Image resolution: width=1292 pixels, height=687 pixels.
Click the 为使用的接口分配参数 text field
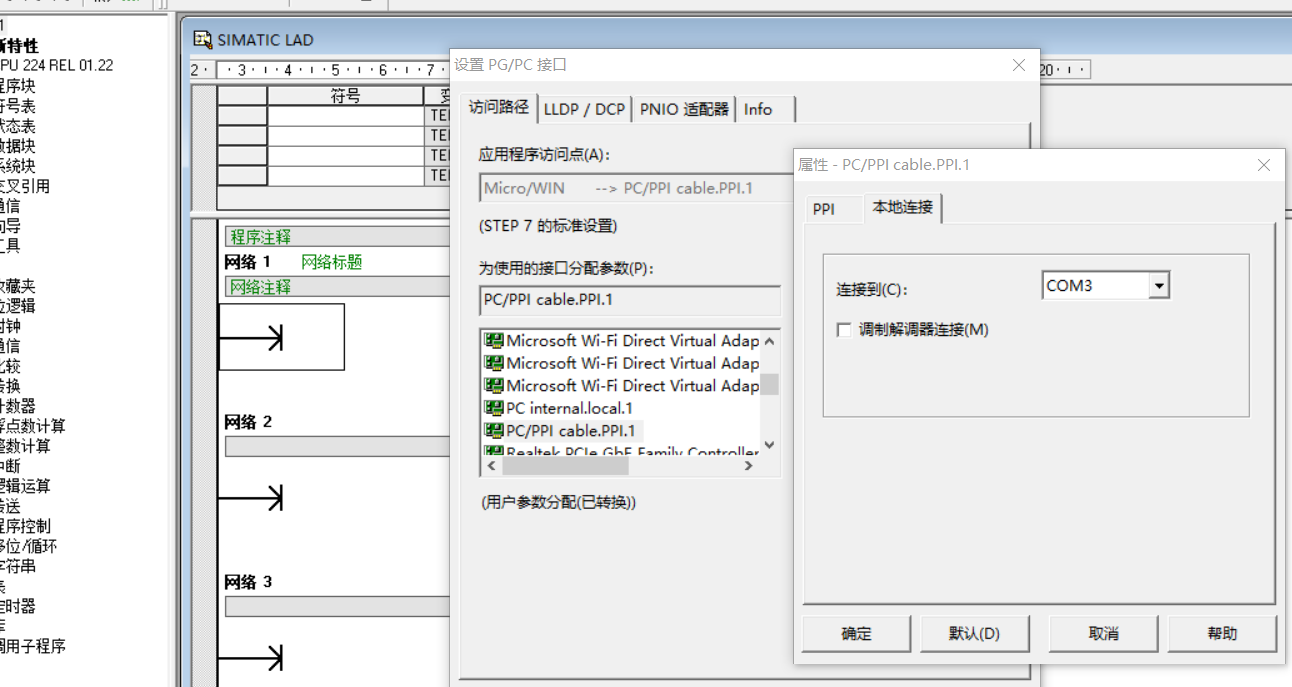(630, 300)
